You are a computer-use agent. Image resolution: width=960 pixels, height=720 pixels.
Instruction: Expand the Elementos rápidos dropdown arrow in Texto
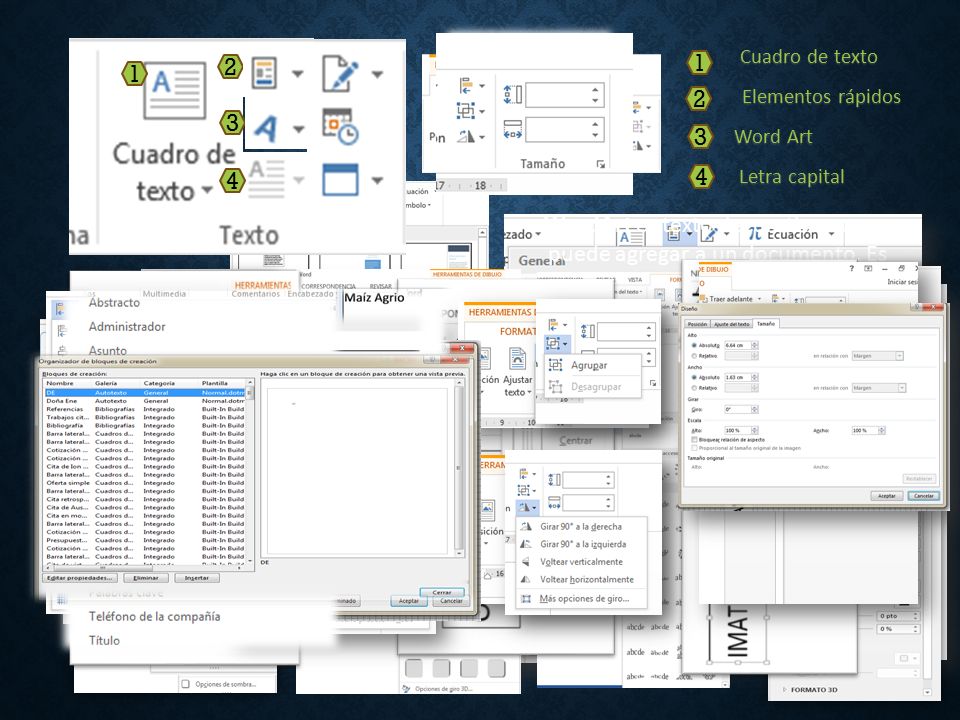298,74
